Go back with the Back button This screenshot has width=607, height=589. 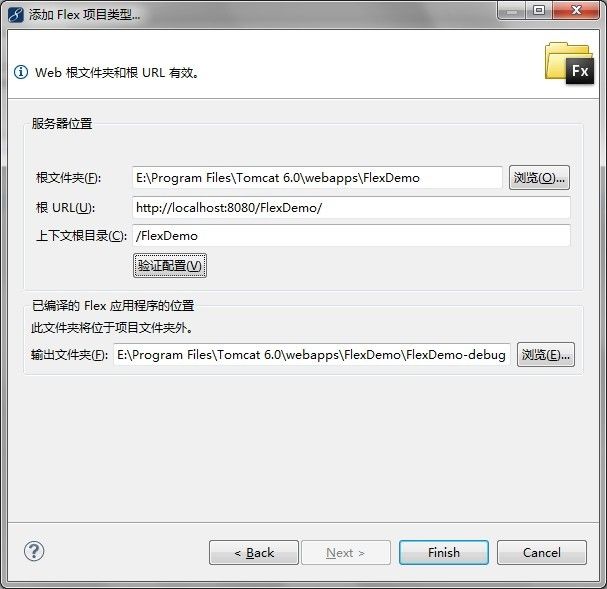[254, 553]
